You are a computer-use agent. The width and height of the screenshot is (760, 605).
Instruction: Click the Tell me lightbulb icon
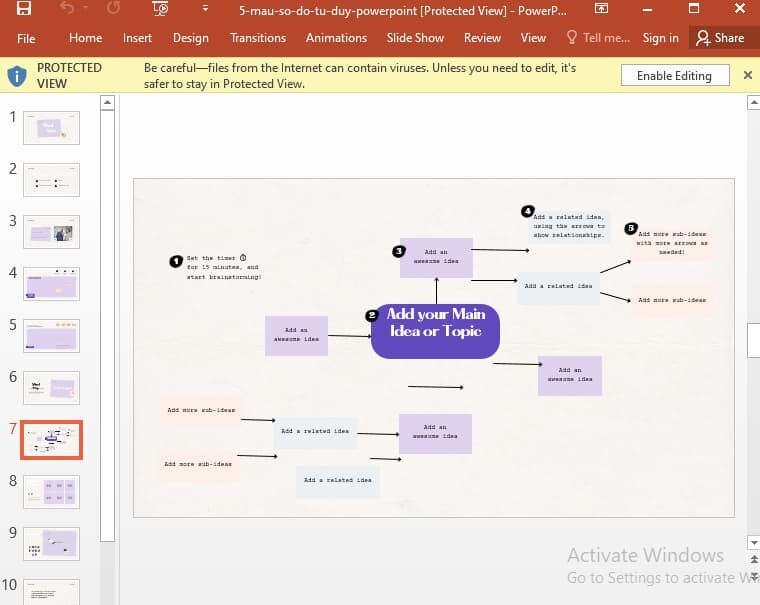click(x=572, y=37)
